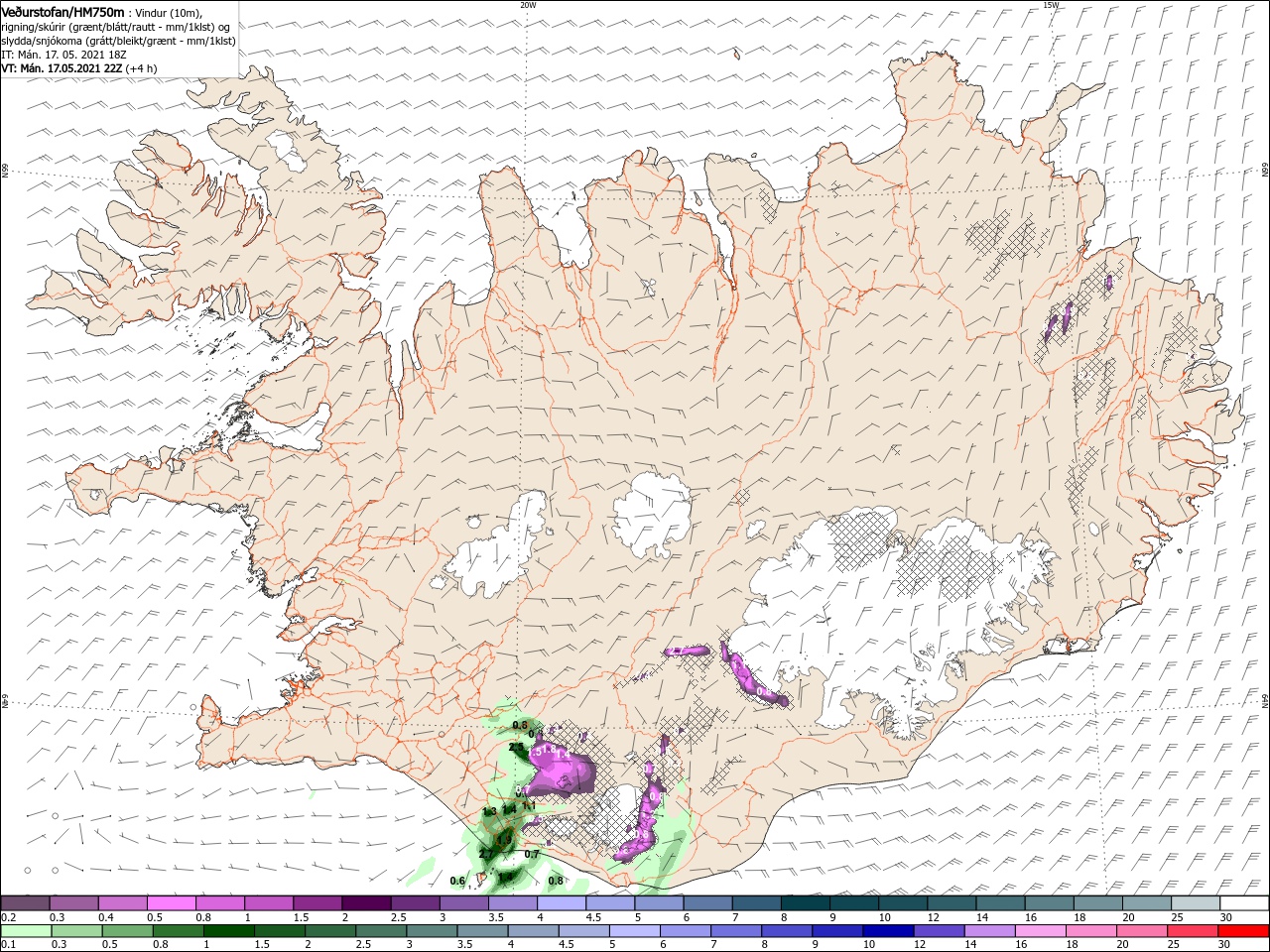Select the medium green 0.5 rain legend swatch
Viewport: 1270px width, 952px height.
[x=128, y=931]
